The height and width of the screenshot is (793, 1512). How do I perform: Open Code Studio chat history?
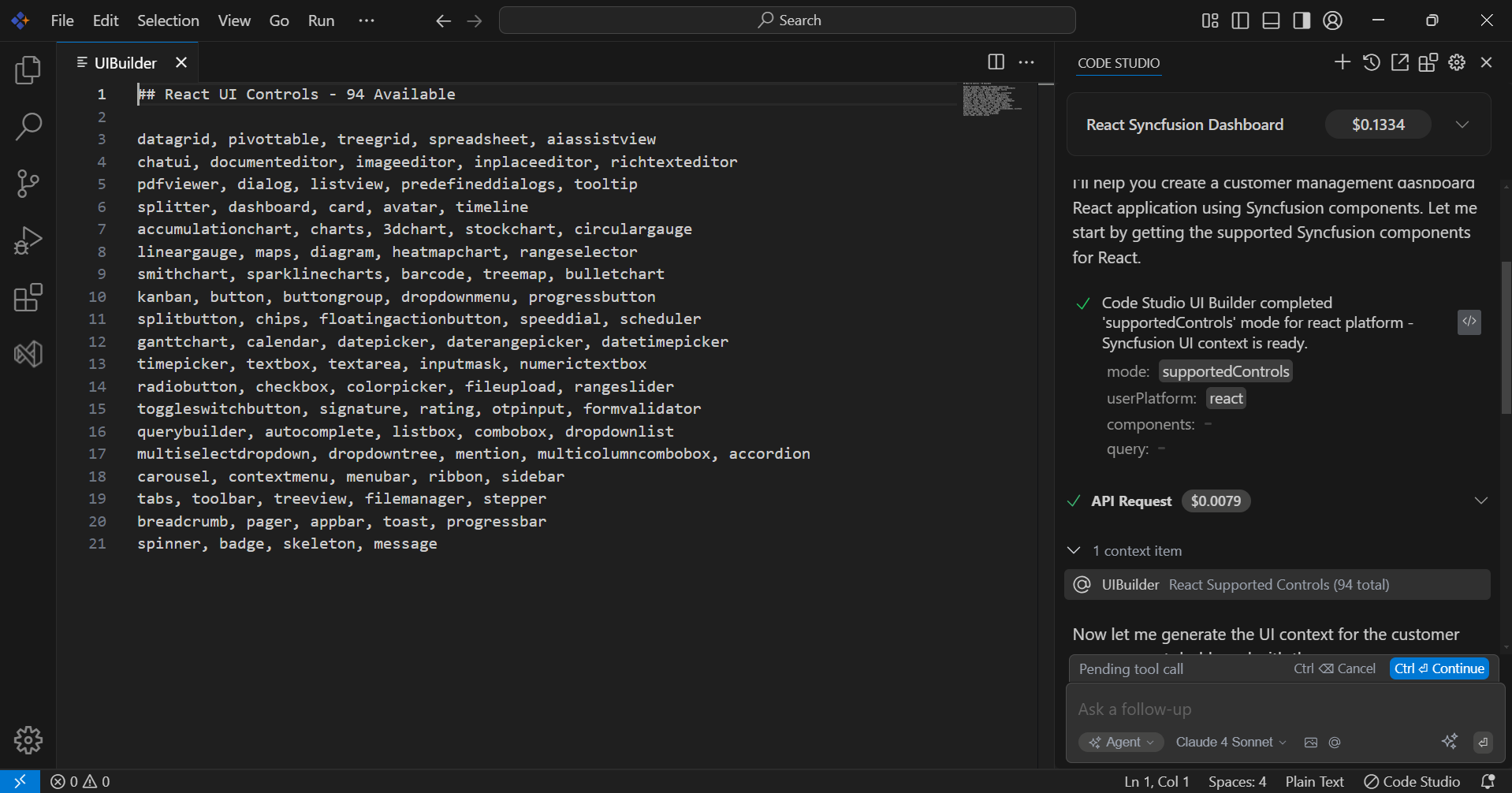click(x=1372, y=62)
